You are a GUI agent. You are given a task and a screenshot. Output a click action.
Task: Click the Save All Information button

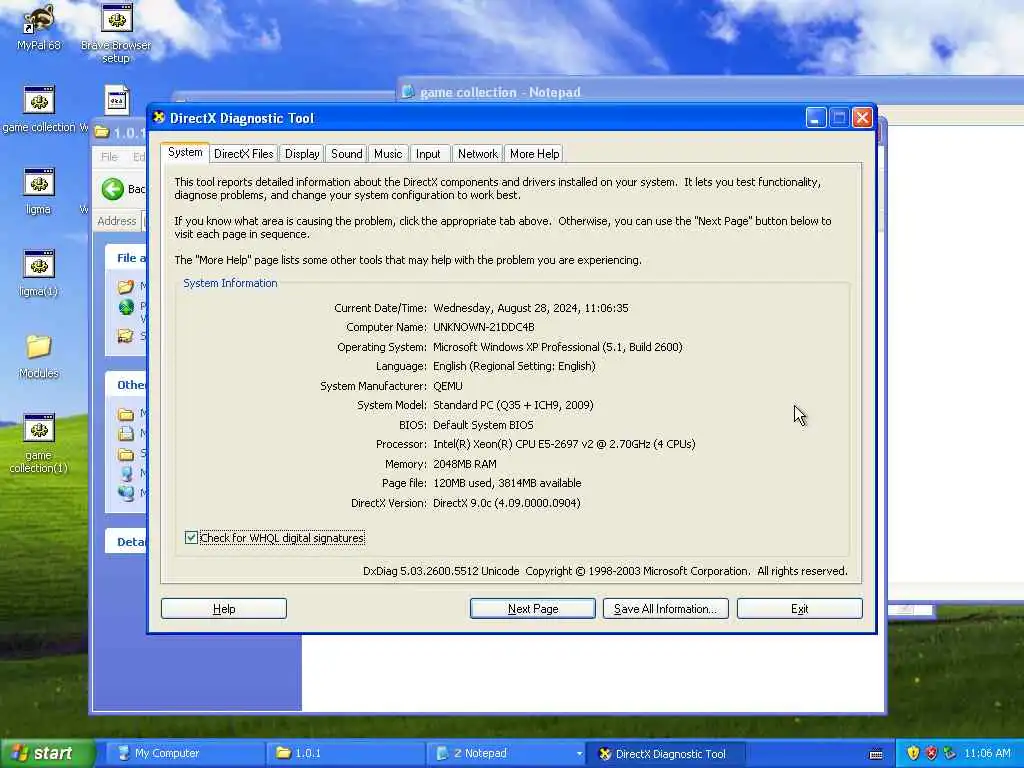(665, 609)
